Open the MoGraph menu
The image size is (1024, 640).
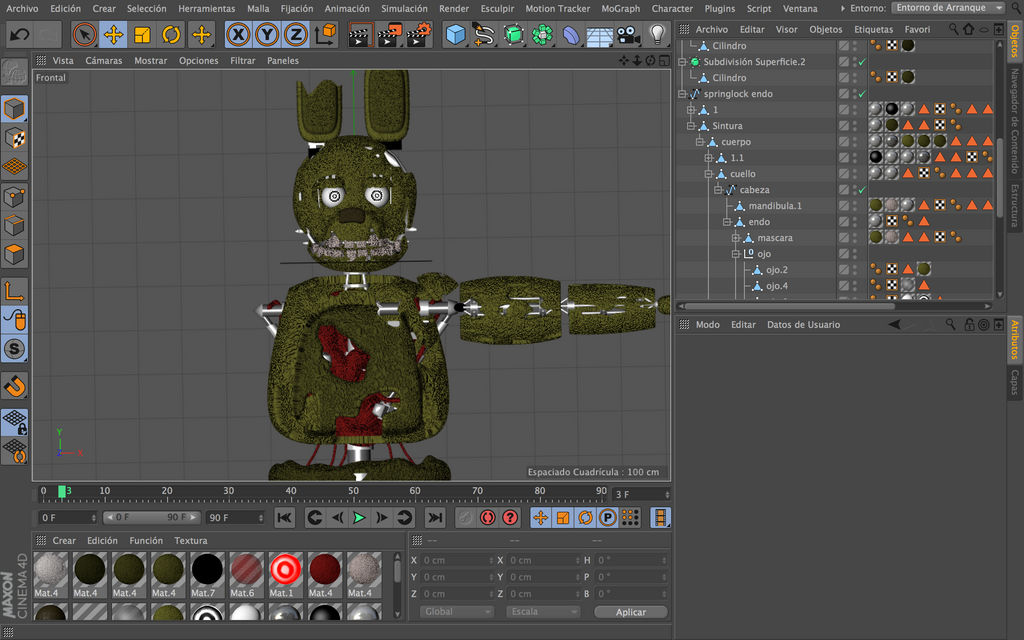[x=620, y=8]
